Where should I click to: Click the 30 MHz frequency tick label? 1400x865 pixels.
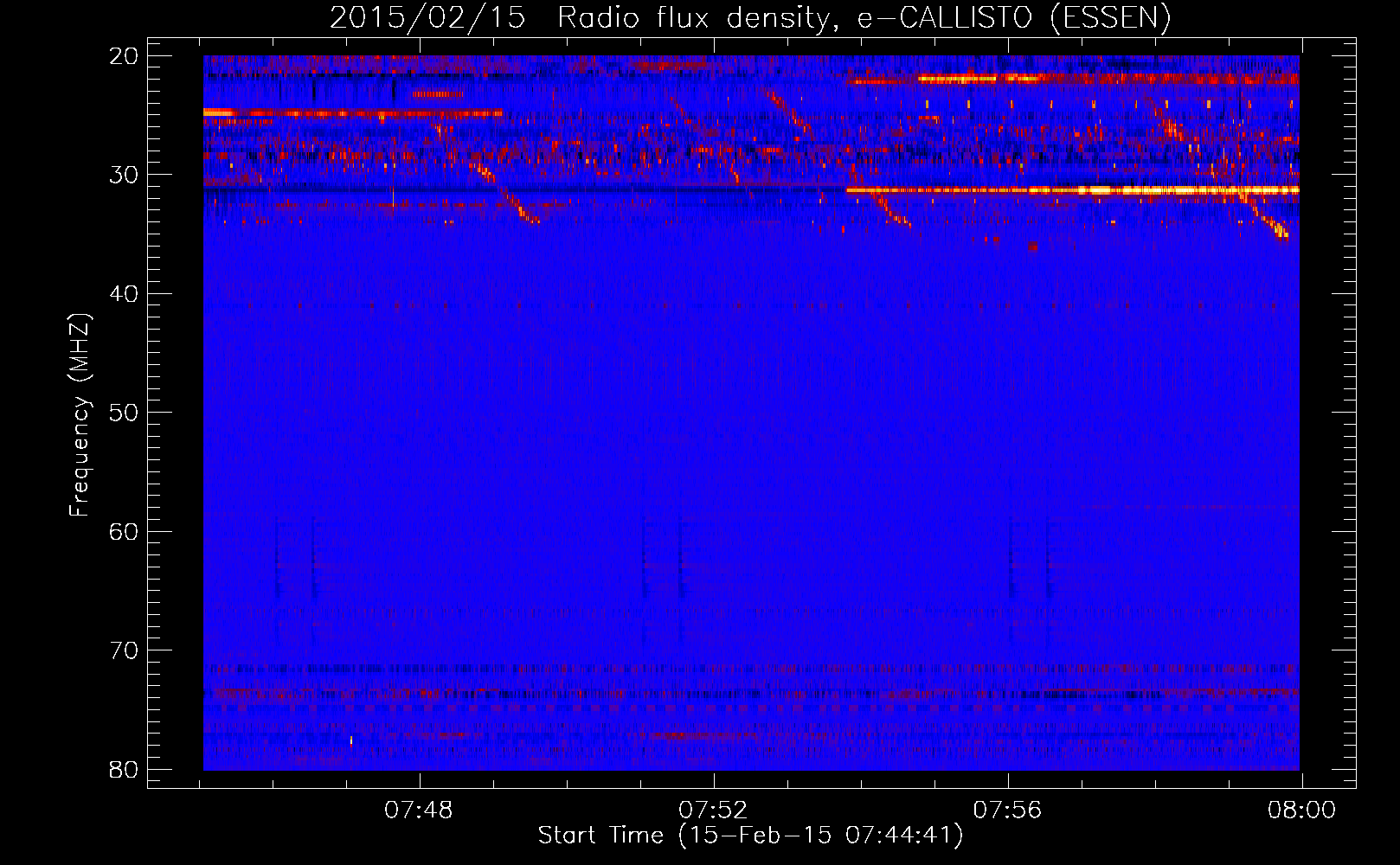pos(124,175)
